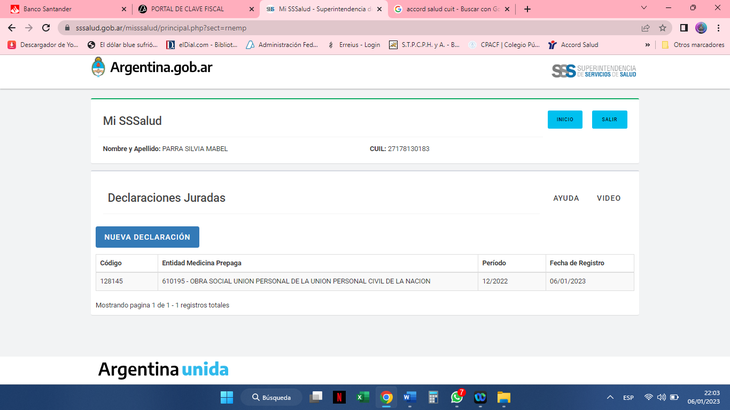
Task: Open Excel from the taskbar
Action: point(362,397)
